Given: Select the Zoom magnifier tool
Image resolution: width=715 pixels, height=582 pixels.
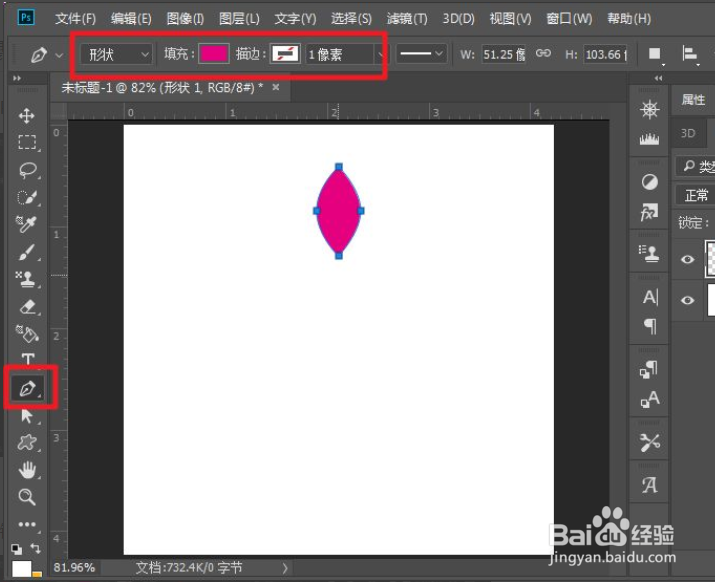Looking at the screenshot, I should 27,497.
